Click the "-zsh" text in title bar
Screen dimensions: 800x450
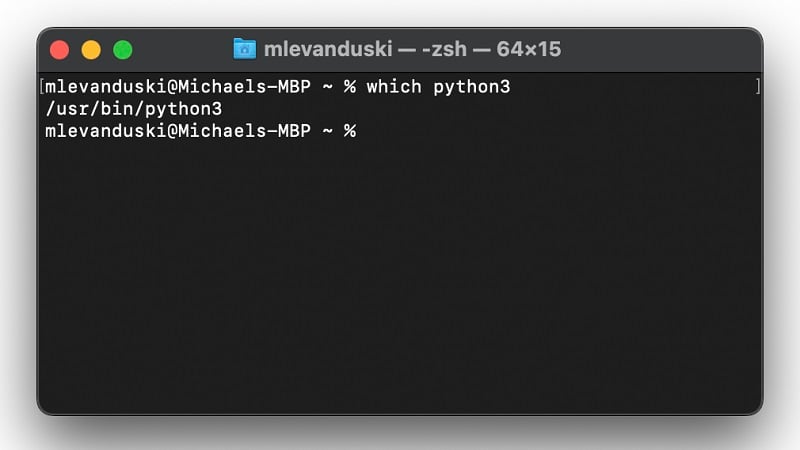tap(444, 49)
